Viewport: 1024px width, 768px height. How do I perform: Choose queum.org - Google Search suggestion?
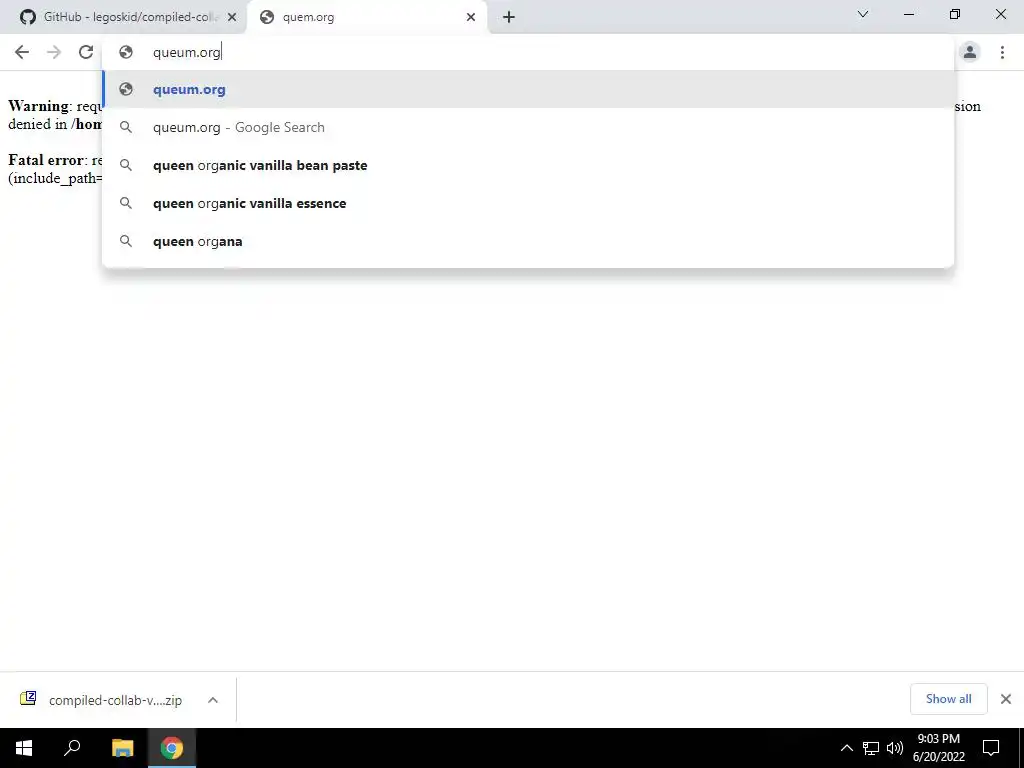(x=528, y=127)
